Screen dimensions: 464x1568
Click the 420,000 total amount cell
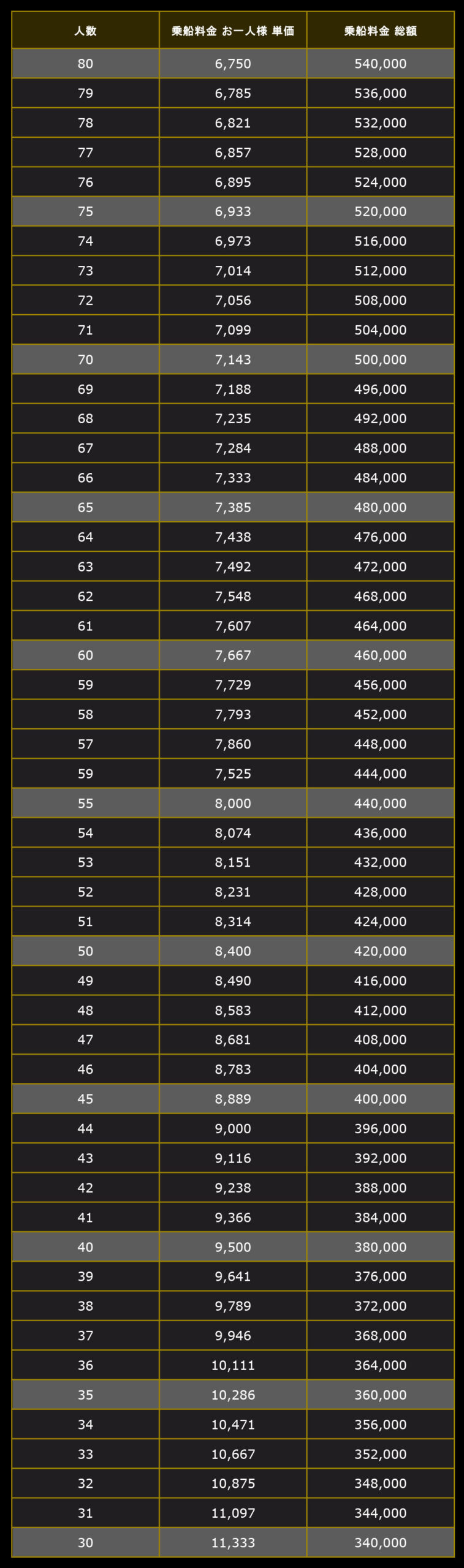pyautogui.click(x=381, y=951)
